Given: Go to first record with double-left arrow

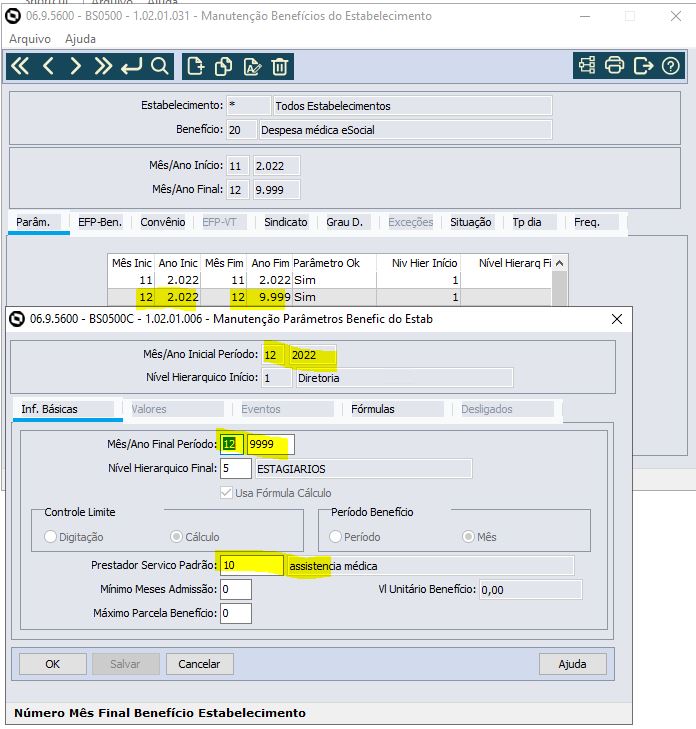Looking at the screenshot, I should 20,66.
